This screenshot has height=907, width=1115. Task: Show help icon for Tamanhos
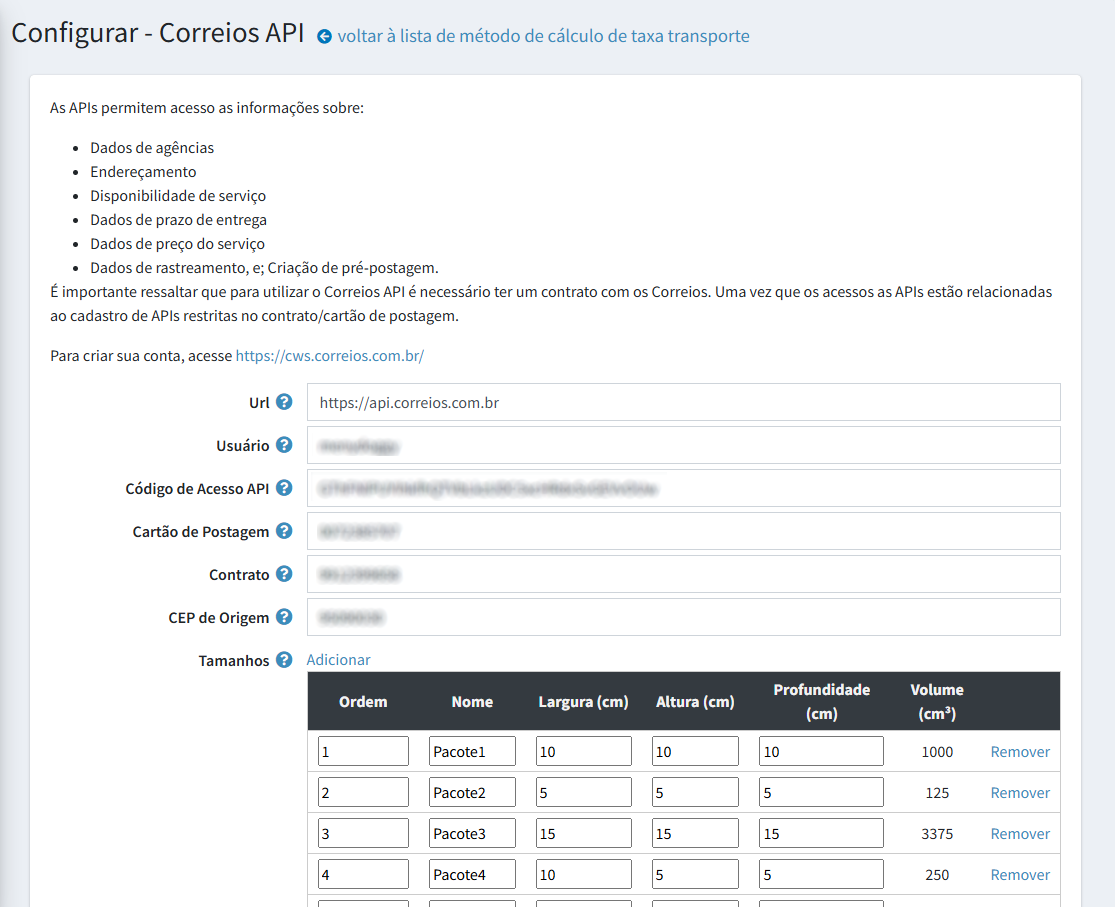tap(284, 660)
